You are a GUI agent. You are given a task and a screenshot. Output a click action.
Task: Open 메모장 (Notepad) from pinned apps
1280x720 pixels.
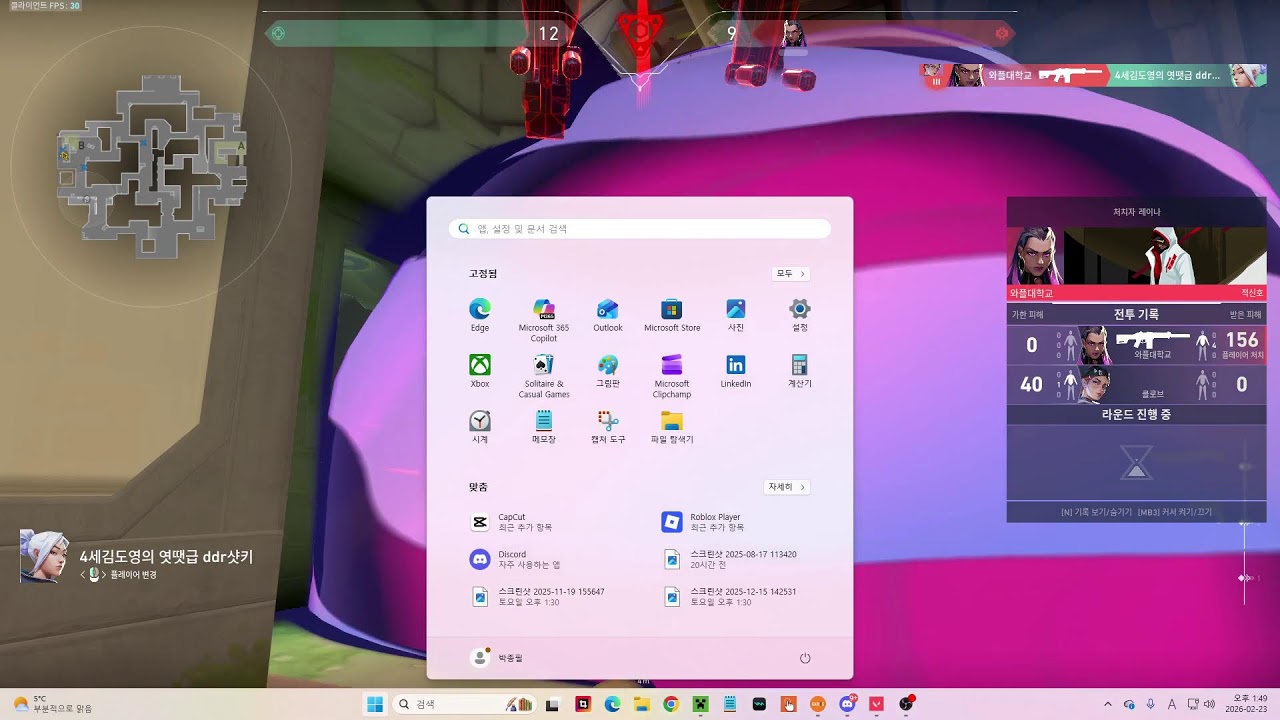[544, 427]
